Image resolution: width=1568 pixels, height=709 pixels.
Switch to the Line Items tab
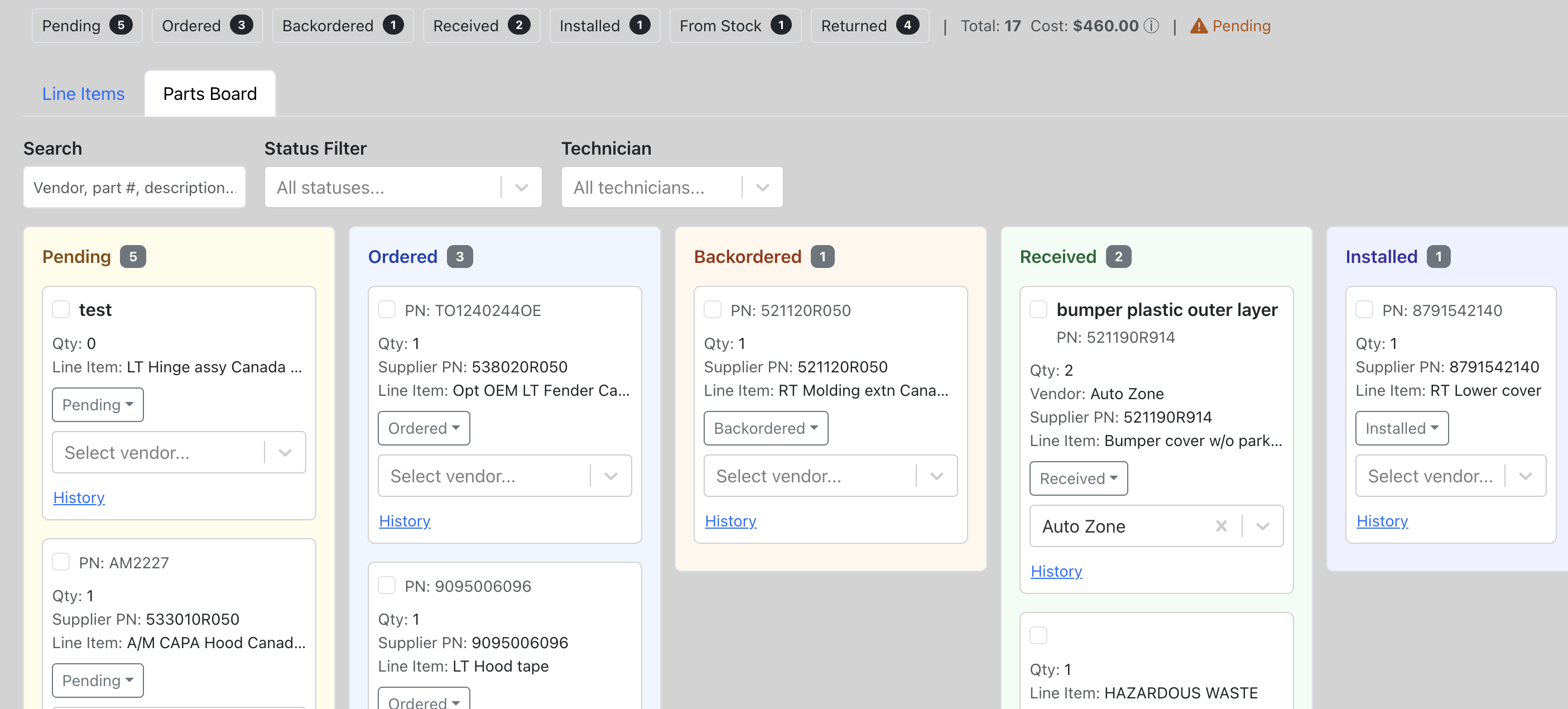[x=83, y=94]
